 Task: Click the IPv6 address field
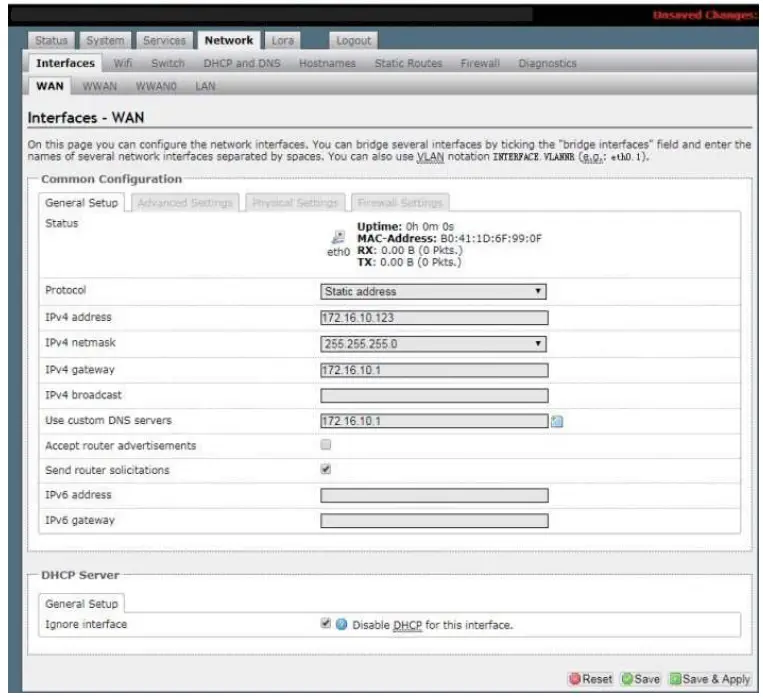tap(434, 495)
